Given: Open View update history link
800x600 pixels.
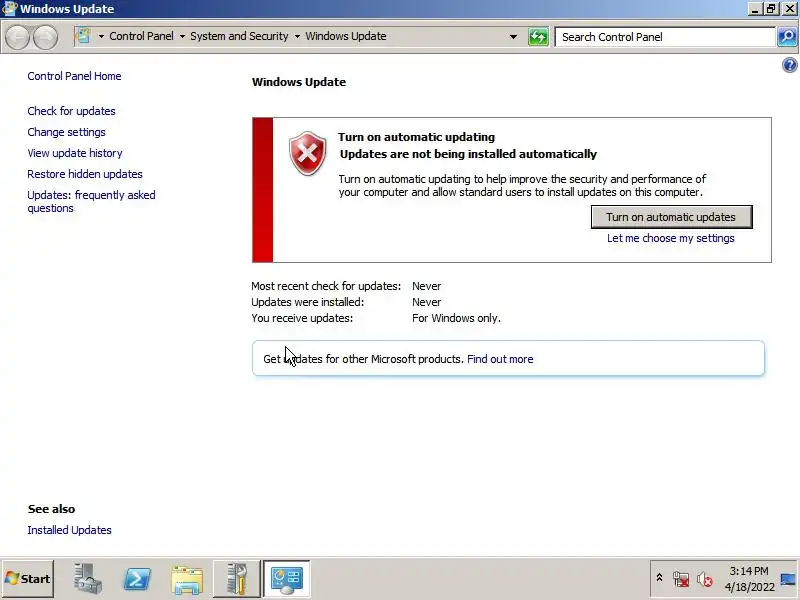Looking at the screenshot, I should pyautogui.click(x=75, y=153).
